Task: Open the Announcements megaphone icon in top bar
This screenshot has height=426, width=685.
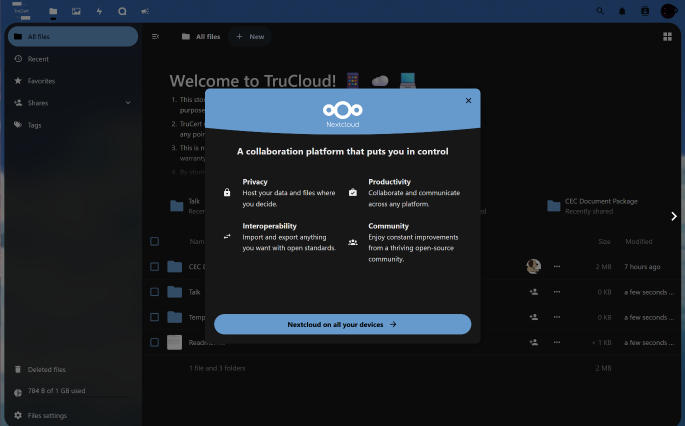Action: coord(145,11)
